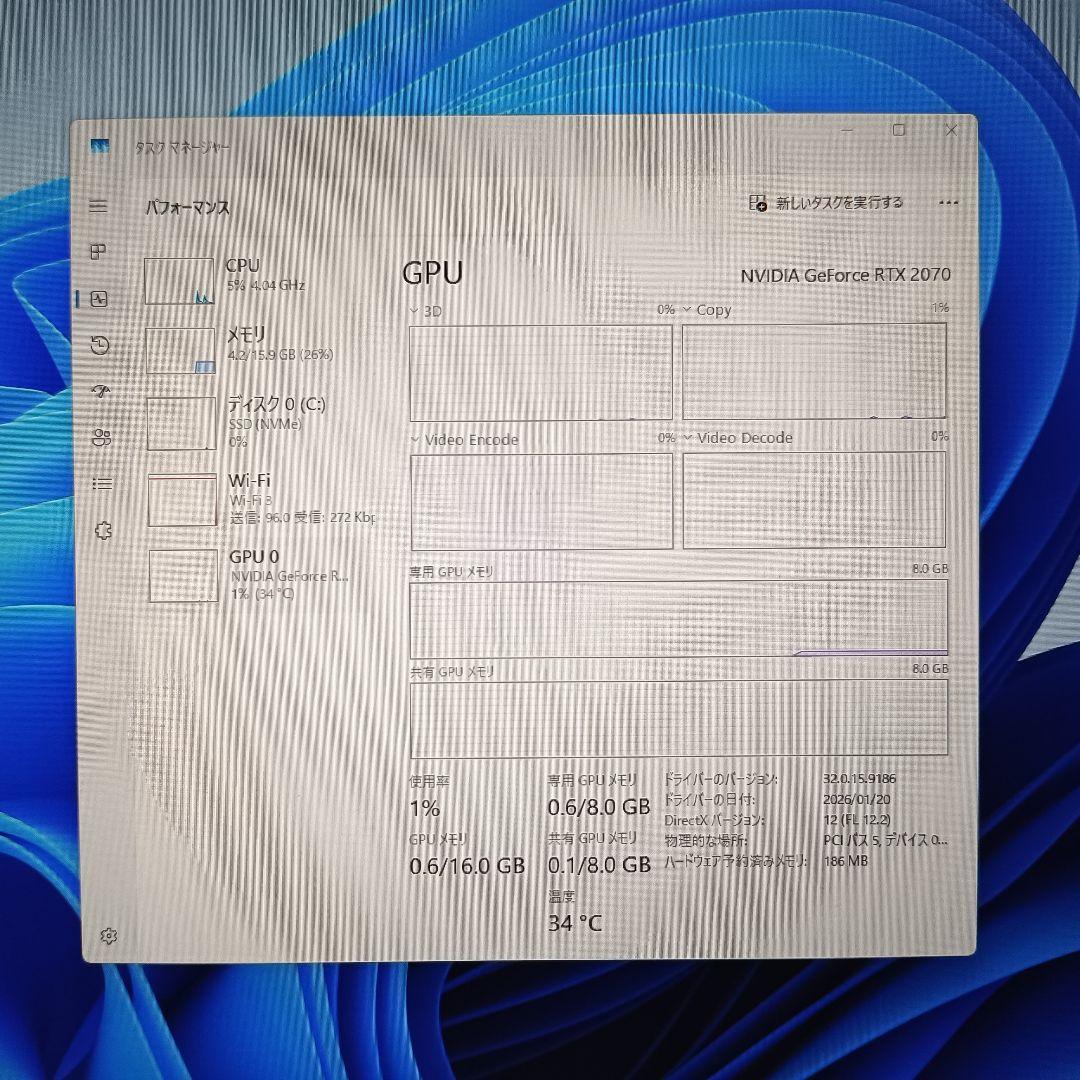1080x1080 pixels.
Task: Maximize the Task Manager window
Action: [x=899, y=130]
